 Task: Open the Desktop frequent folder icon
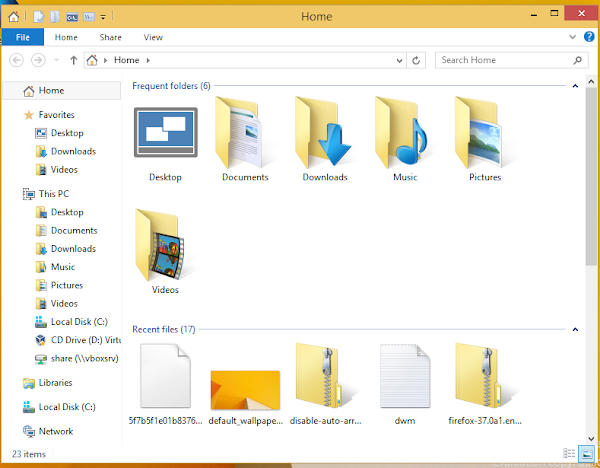(x=166, y=132)
